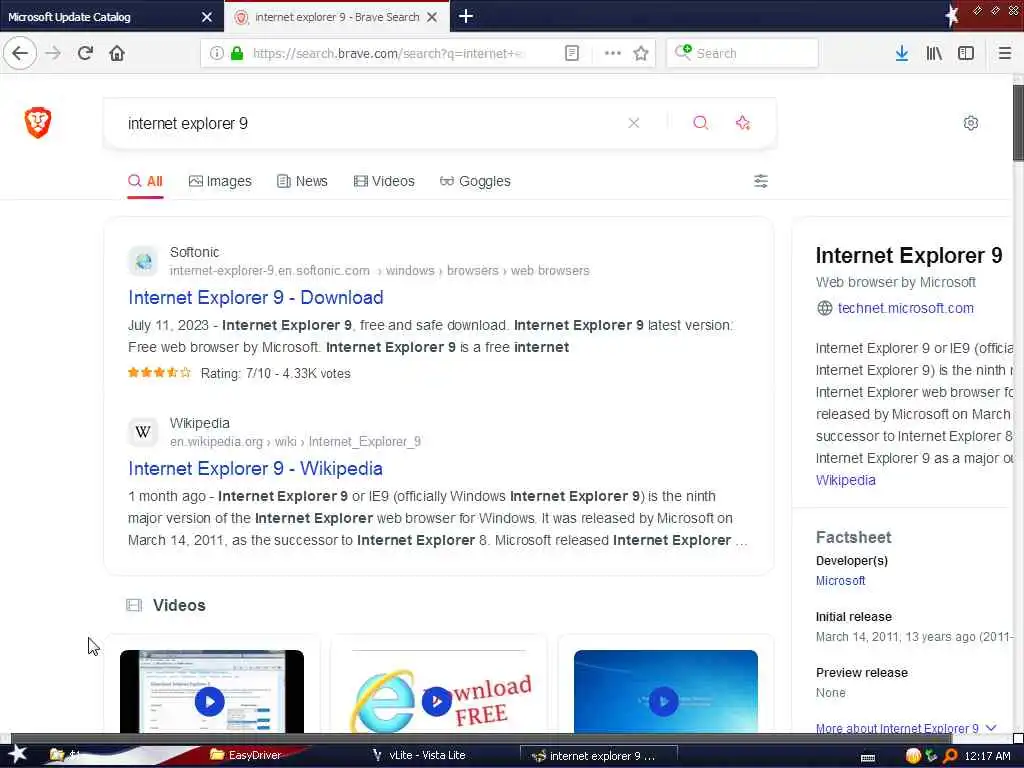
Task: Toggle reader view in address bar
Action: 571,53
